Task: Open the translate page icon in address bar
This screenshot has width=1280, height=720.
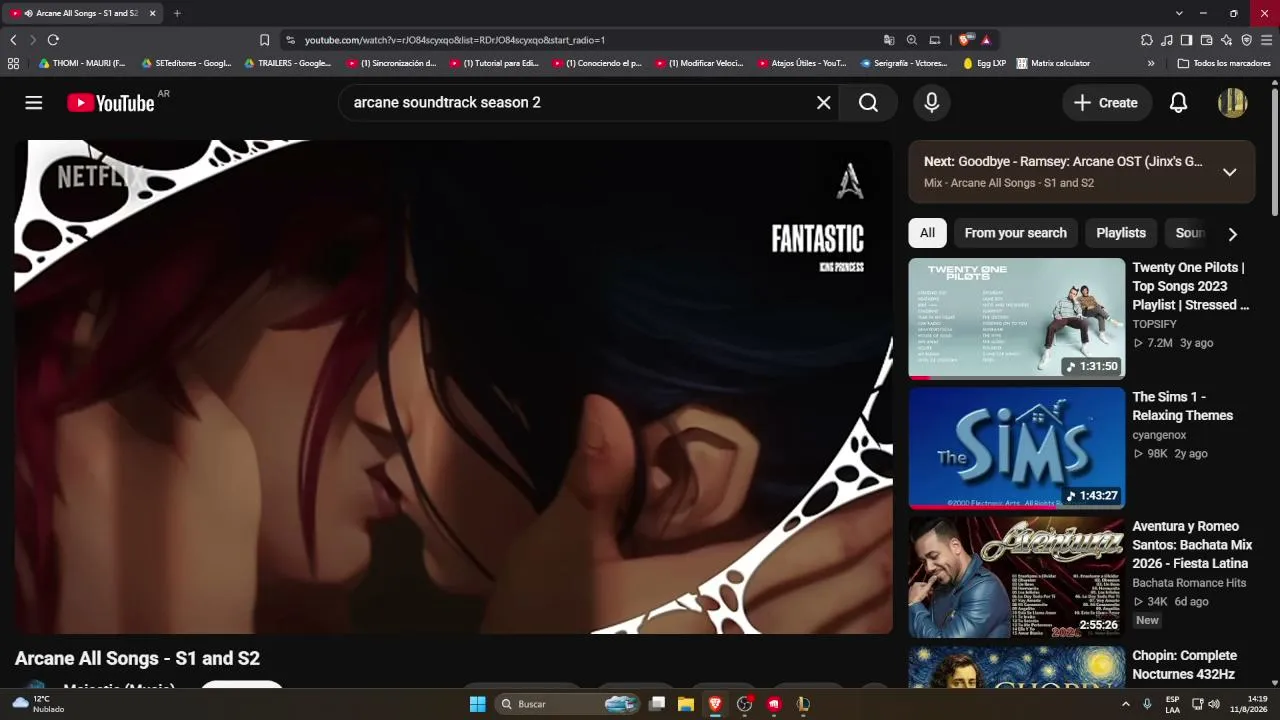Action: [889, 40]
